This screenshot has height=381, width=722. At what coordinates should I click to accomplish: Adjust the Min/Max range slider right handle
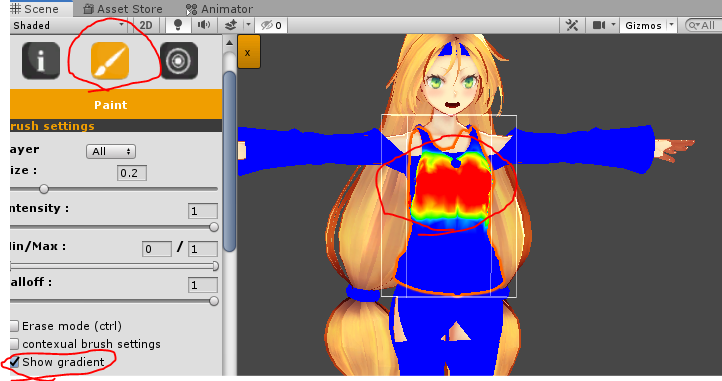pos(215,266)
